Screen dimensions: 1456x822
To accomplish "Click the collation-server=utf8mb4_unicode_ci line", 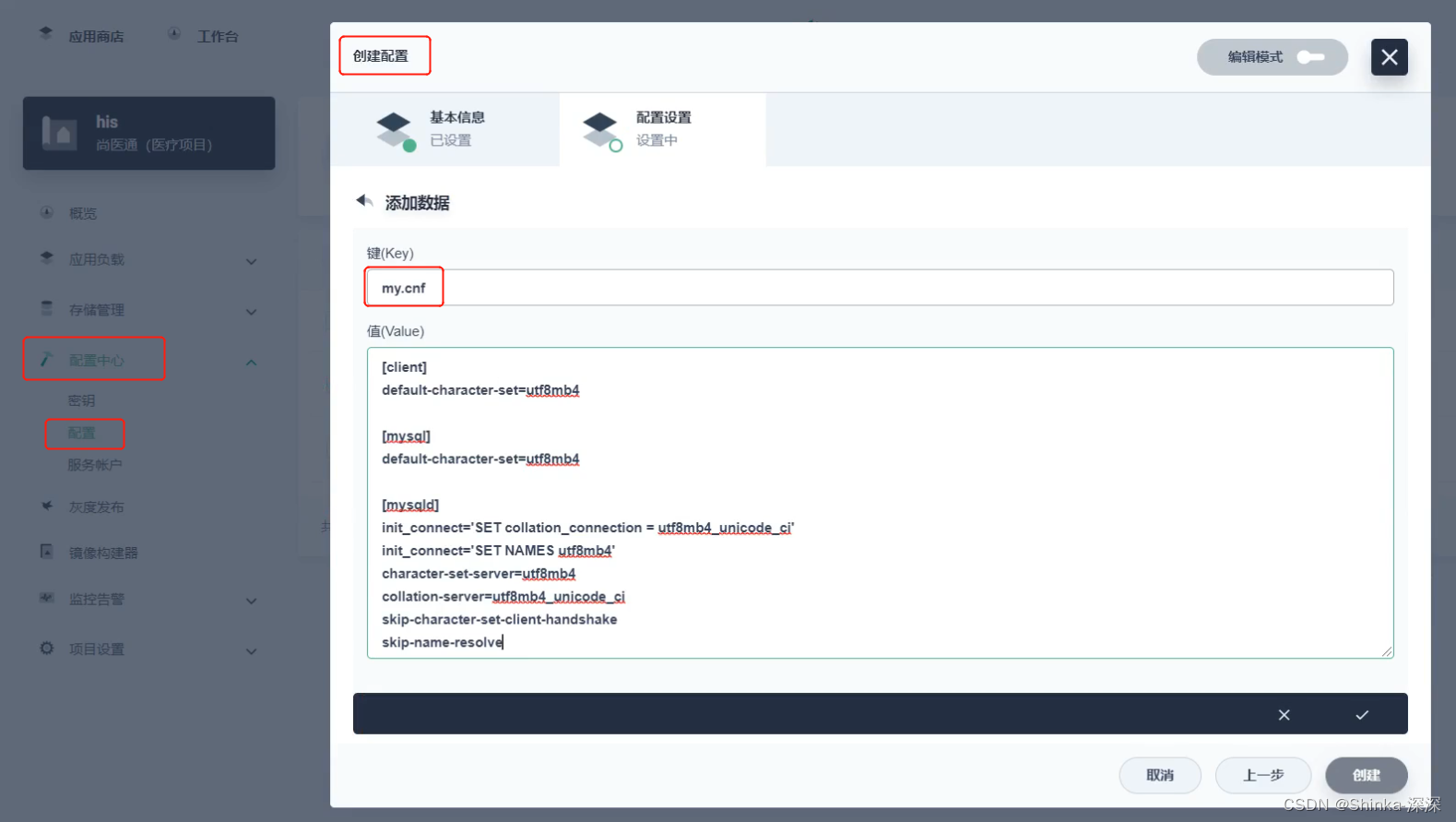I will coord(503,597).
